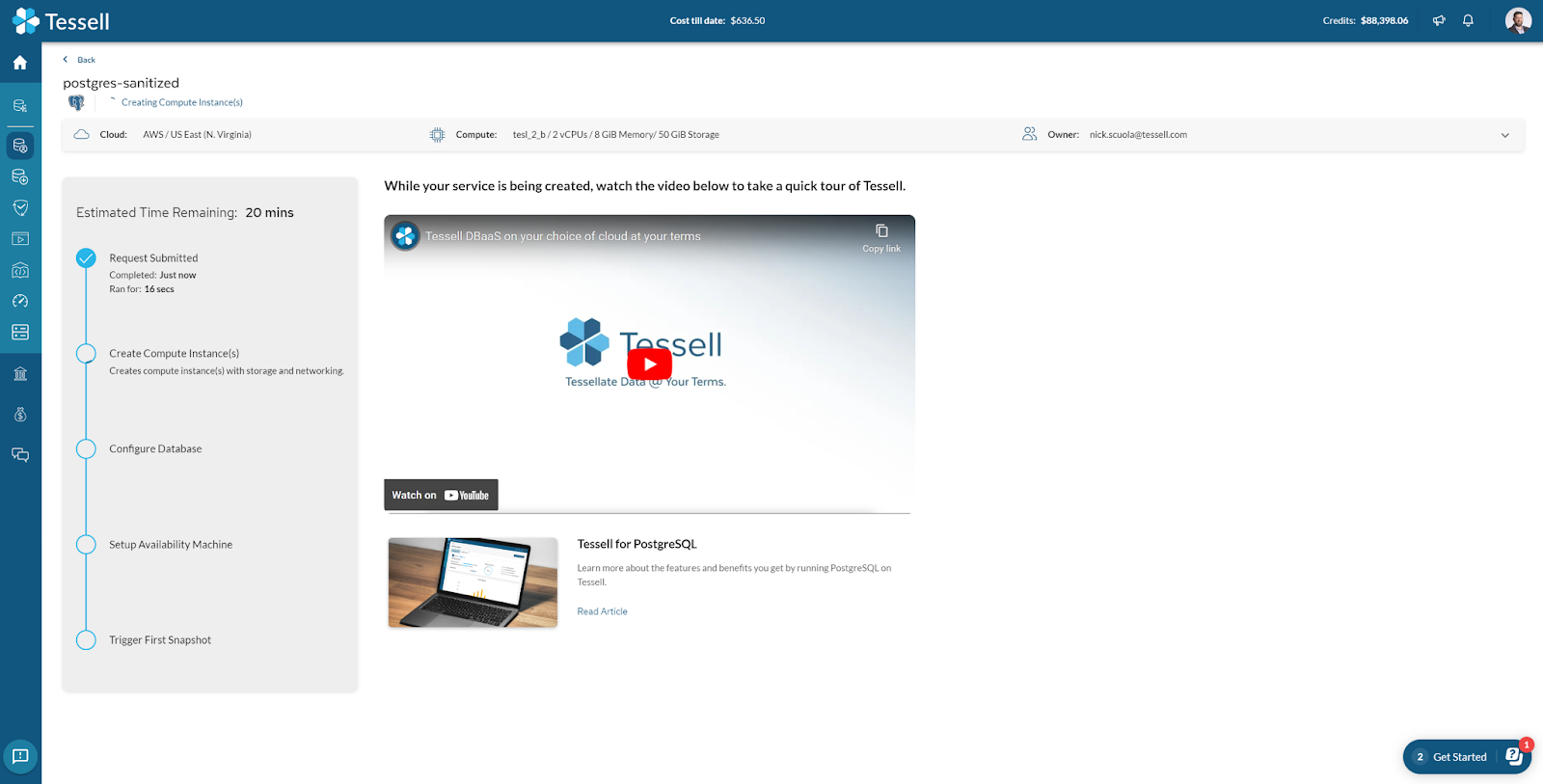The width and height of the screenshot is (1543, 784).
Task: Click Watch on YouTube button
Action: coord(441,495)
